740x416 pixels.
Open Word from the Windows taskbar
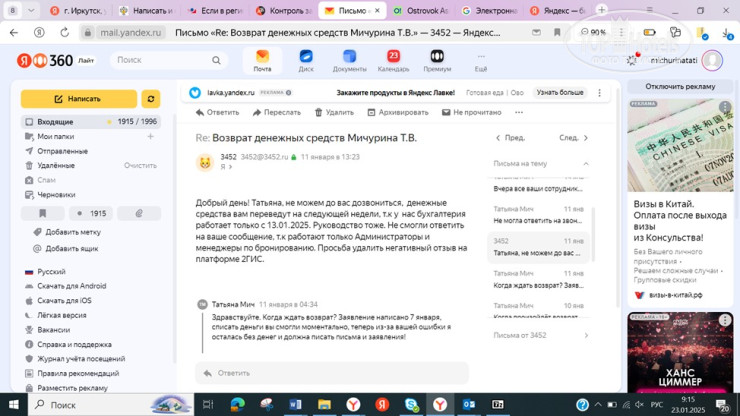[x=295, y=405]
